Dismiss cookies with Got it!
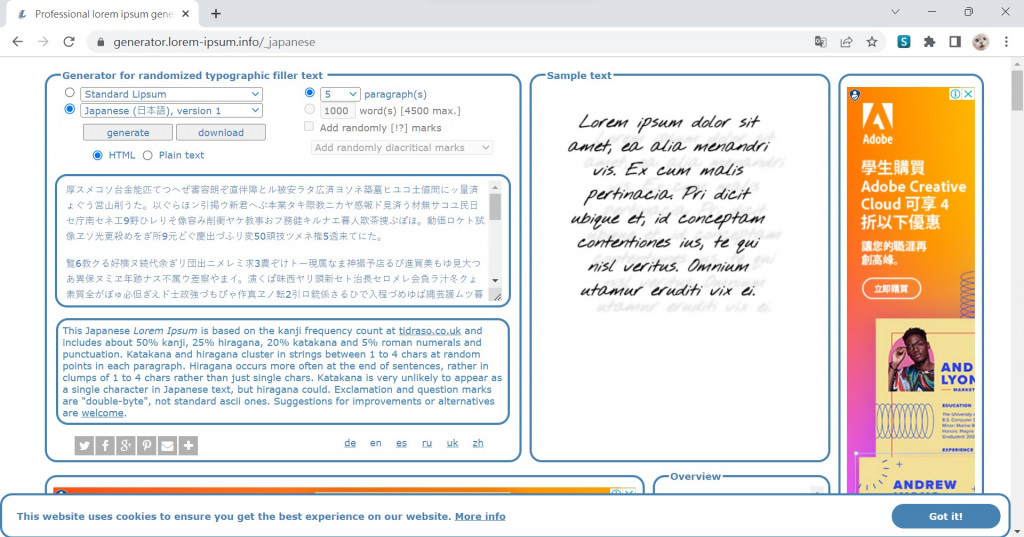 click(946, 516)
